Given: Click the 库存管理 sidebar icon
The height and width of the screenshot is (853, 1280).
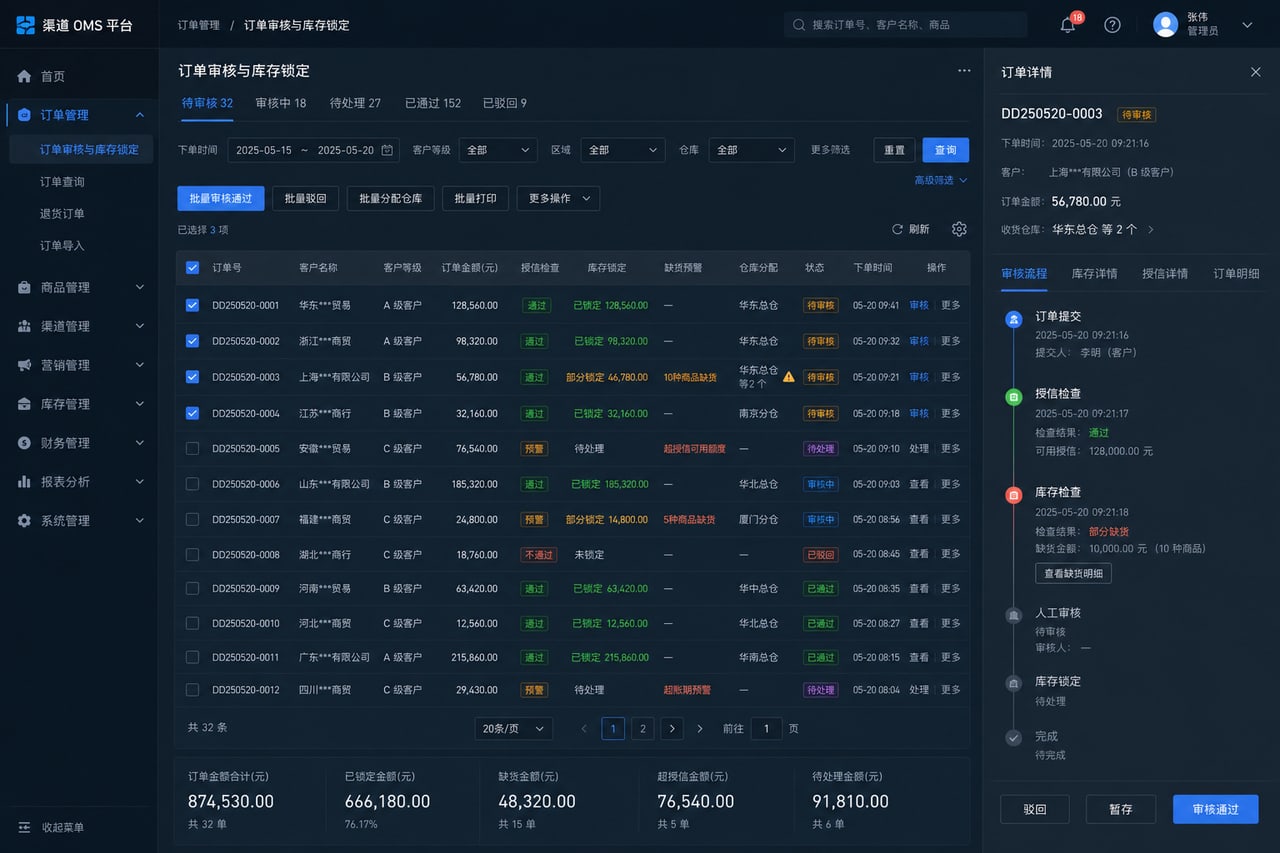Looking at the screenshot, I should [x=25, y=404].
